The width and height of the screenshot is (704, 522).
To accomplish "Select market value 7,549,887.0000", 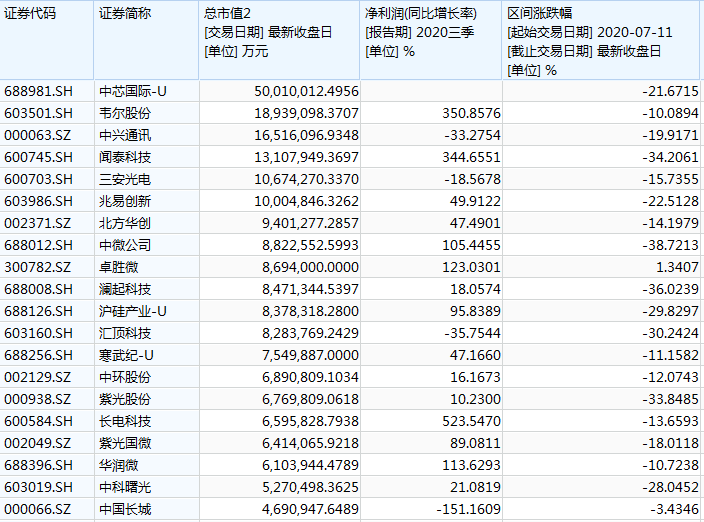I will coord(310,355).
